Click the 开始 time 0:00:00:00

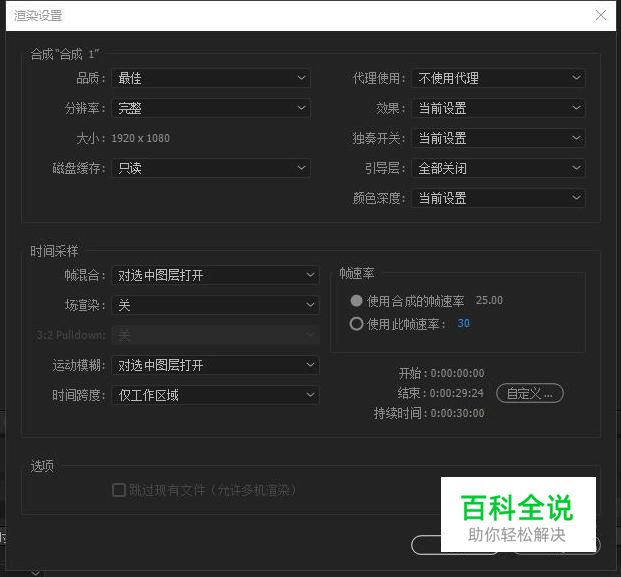coord(457,373)
